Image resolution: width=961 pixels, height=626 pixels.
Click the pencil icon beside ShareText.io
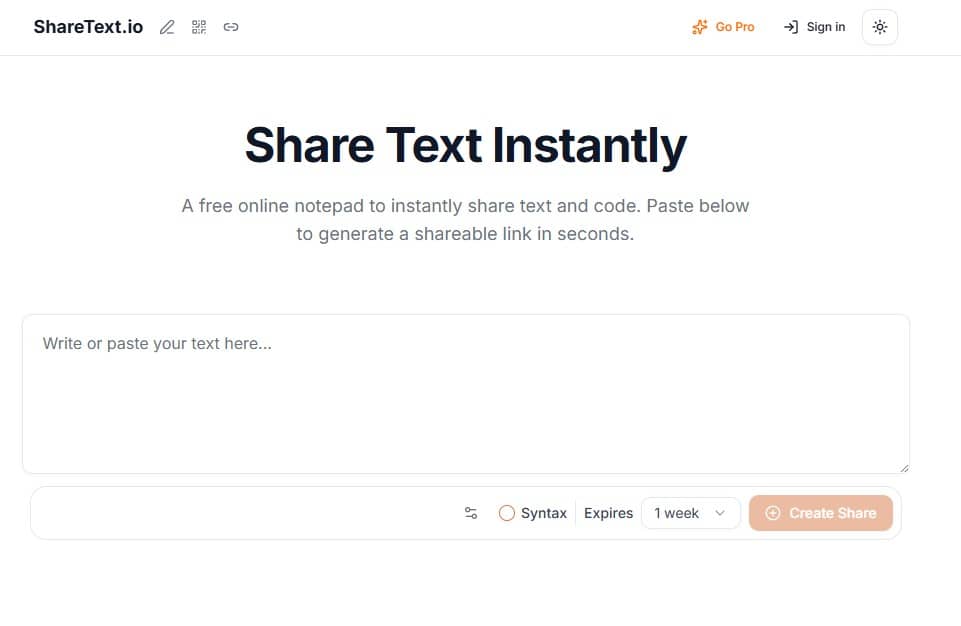point(167,27)
